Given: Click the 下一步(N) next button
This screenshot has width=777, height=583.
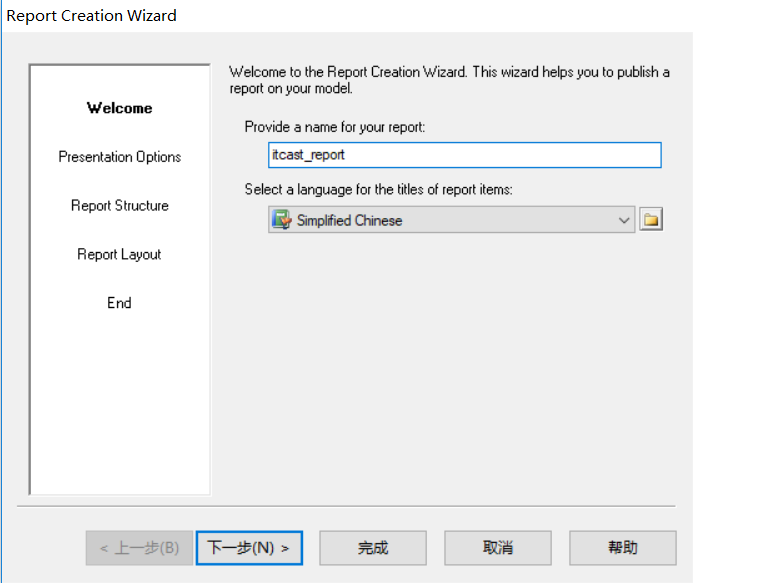Looking at the screenshot, I should point(249,548).
